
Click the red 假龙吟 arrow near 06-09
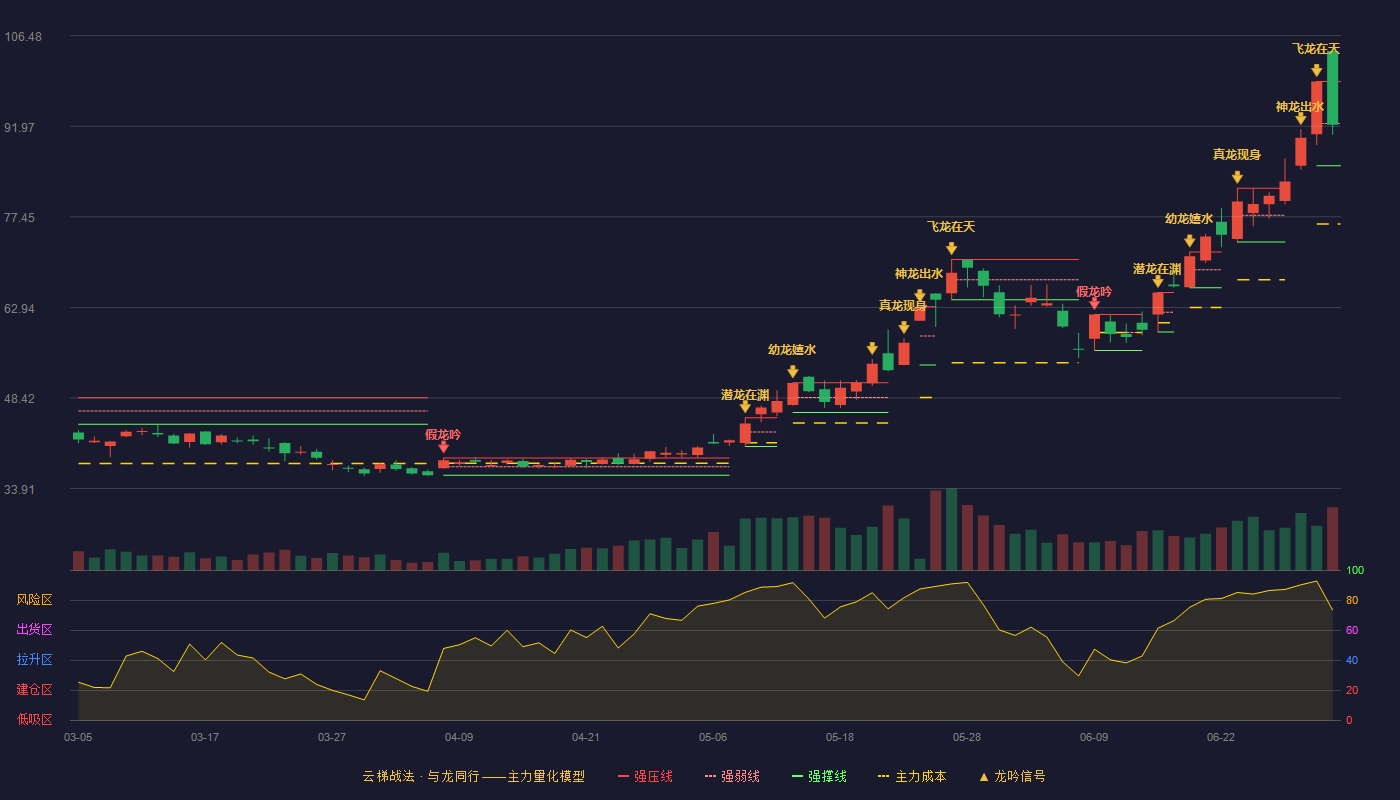[x=1094, y=304]
